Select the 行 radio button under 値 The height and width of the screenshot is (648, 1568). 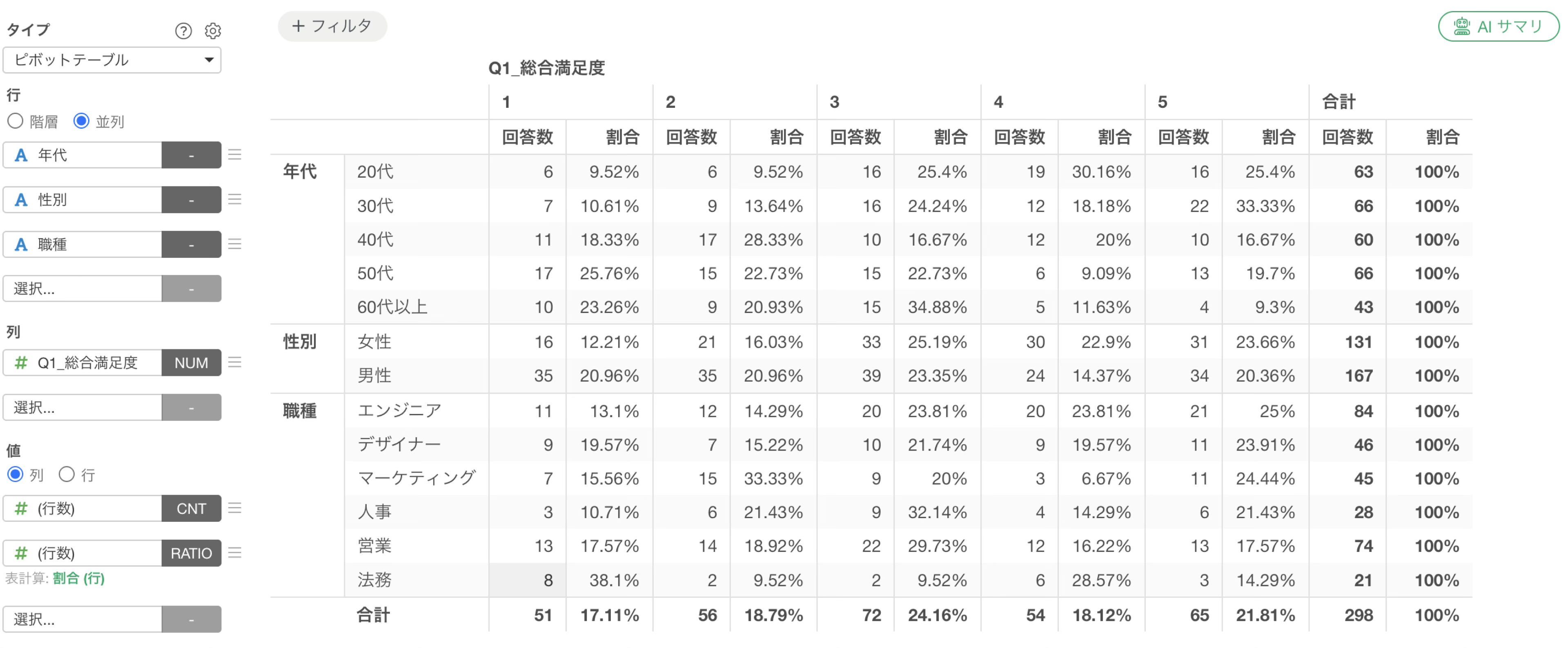pos(66,474)
